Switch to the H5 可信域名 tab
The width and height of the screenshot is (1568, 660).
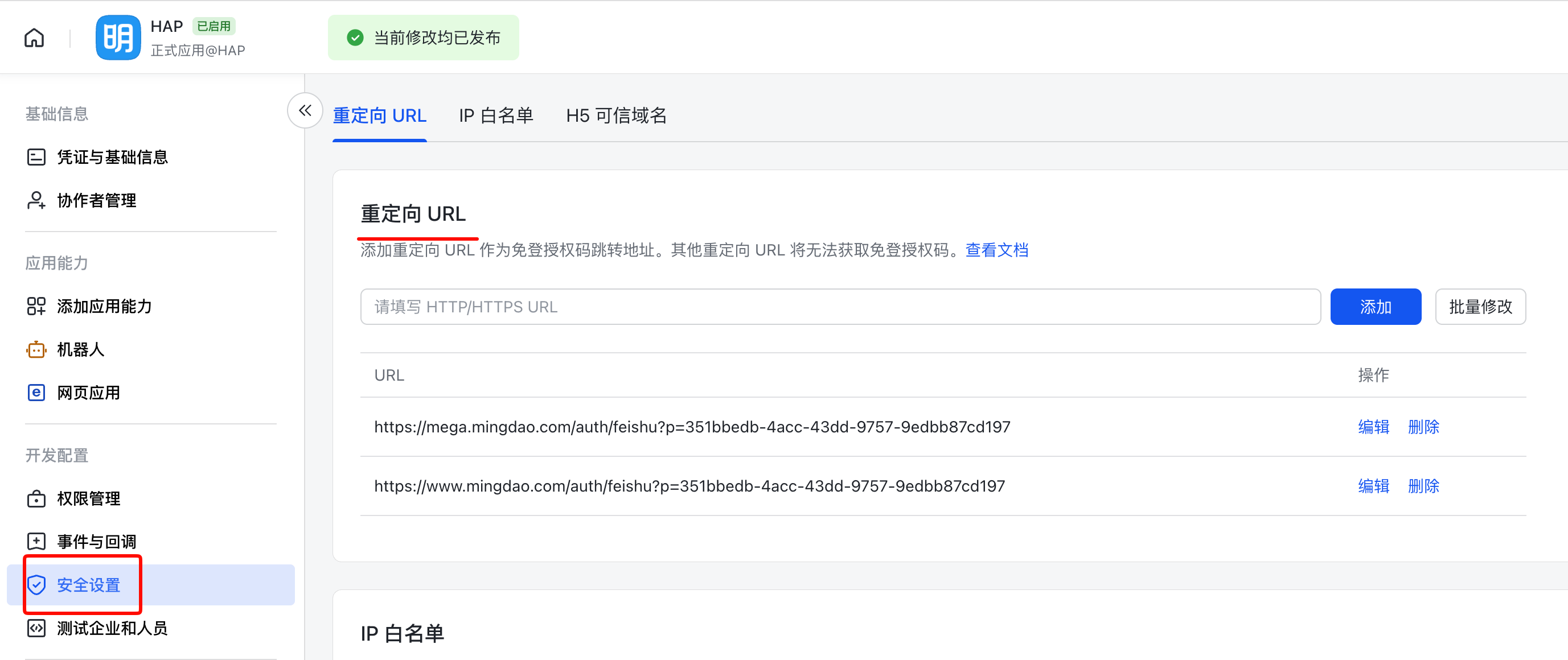(616, 115)
